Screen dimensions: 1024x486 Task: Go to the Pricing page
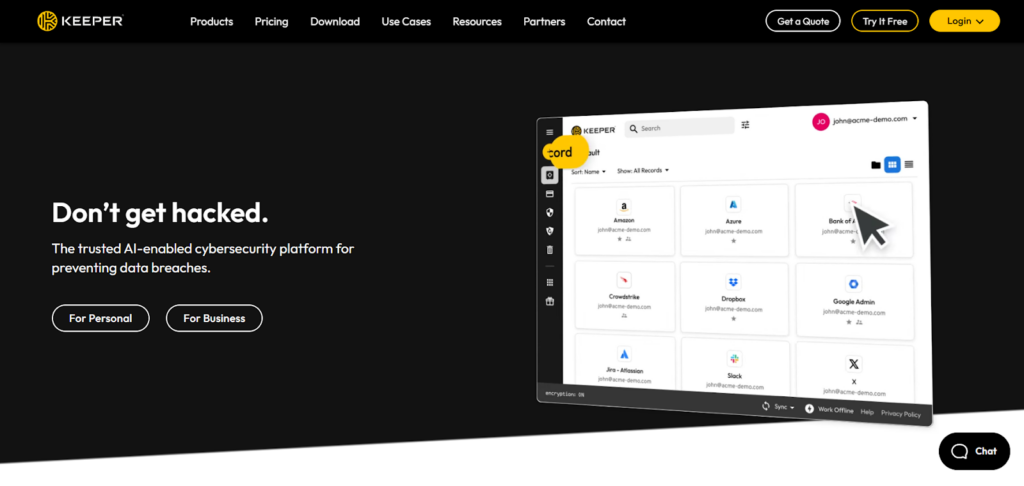click(x=272, y=22)
